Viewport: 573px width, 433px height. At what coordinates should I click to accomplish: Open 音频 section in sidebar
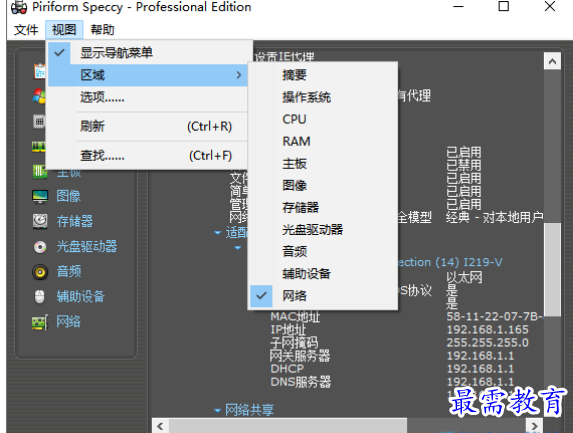point(69,271)
